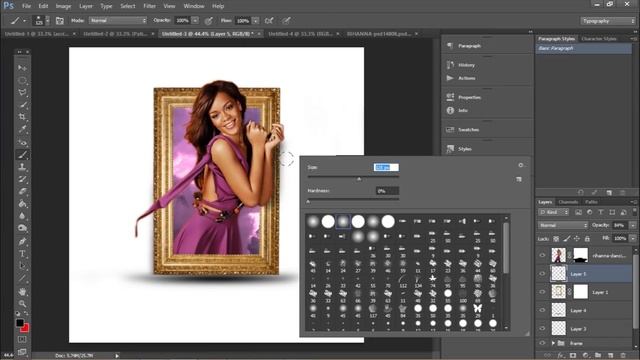Open brush preset picker gear menu
This screenshot has width=640, height=360.
coord(521,165)
